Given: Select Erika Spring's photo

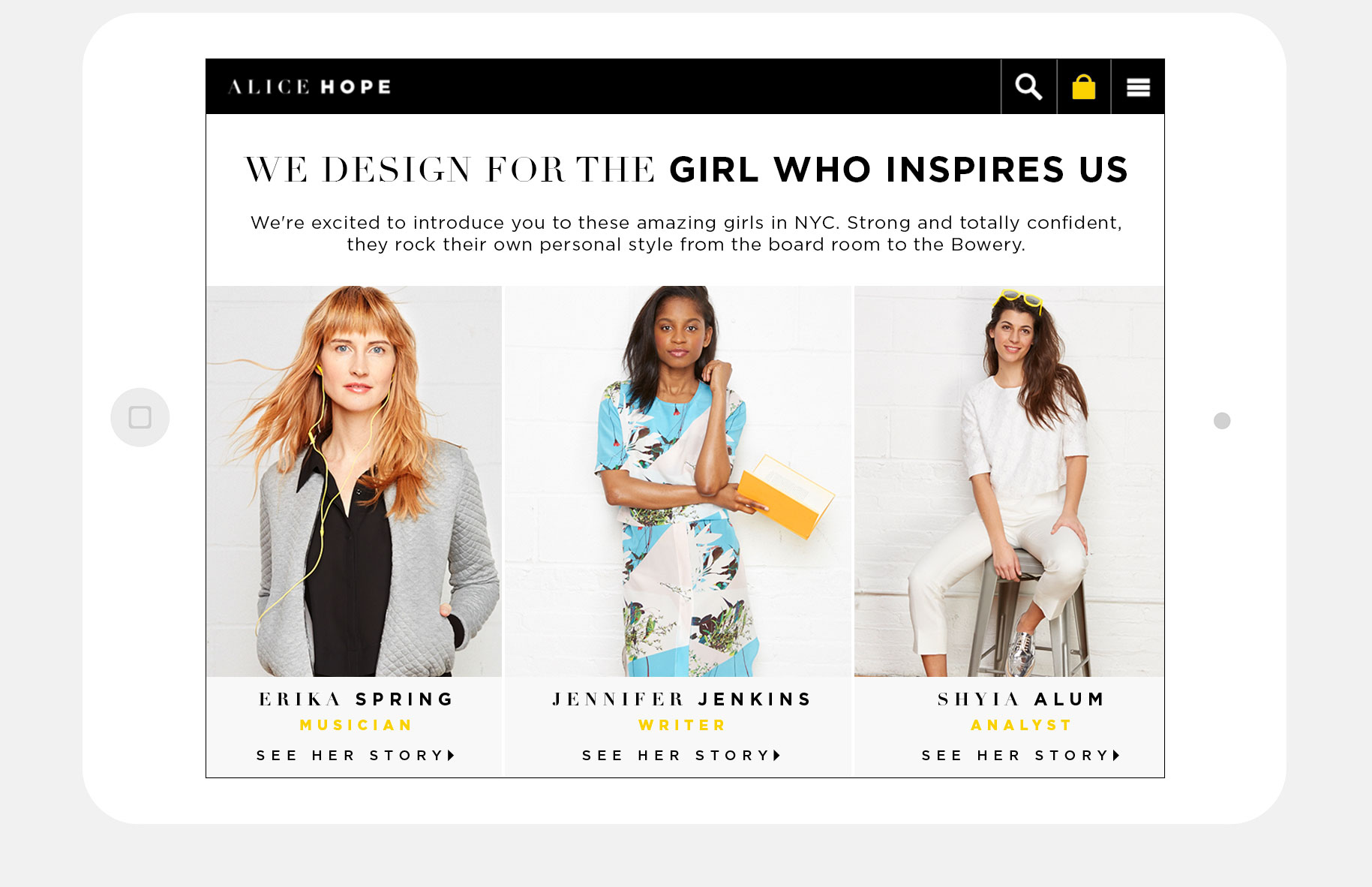Looking at the screenshot, I should (354, 481).
